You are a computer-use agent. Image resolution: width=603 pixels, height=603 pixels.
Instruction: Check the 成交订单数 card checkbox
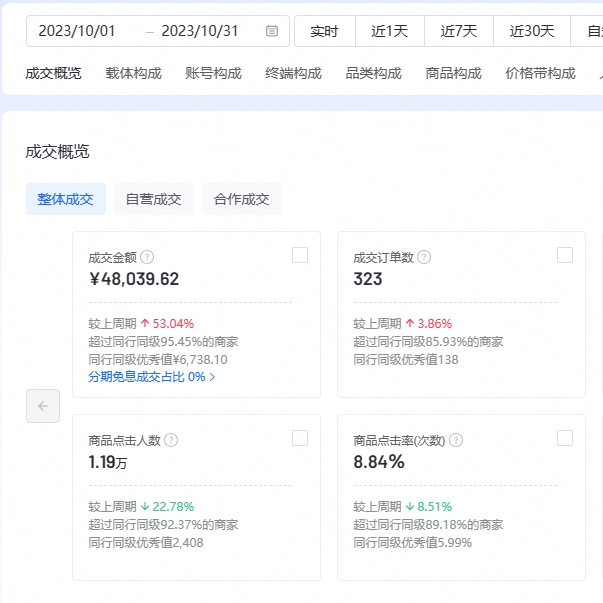565,255
